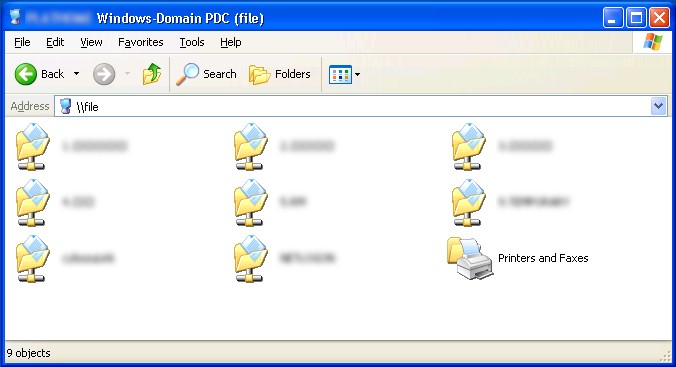The image size is (676, 367).
Task: Select the NETLOGON network share folder
Action: (x=284, y=258)
